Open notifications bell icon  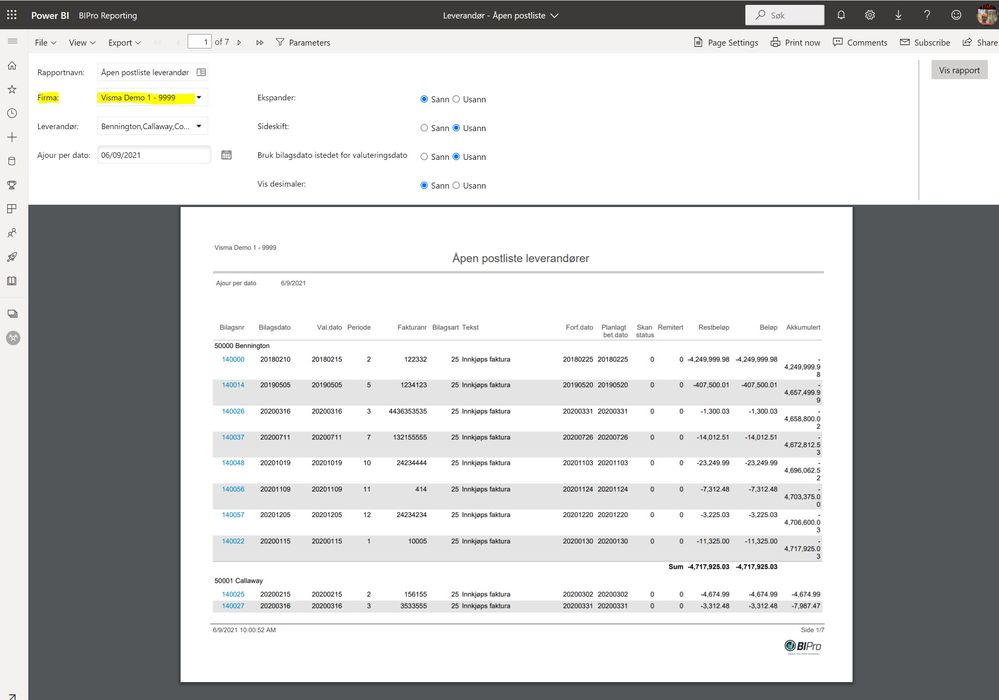click(x=841, y=15)
